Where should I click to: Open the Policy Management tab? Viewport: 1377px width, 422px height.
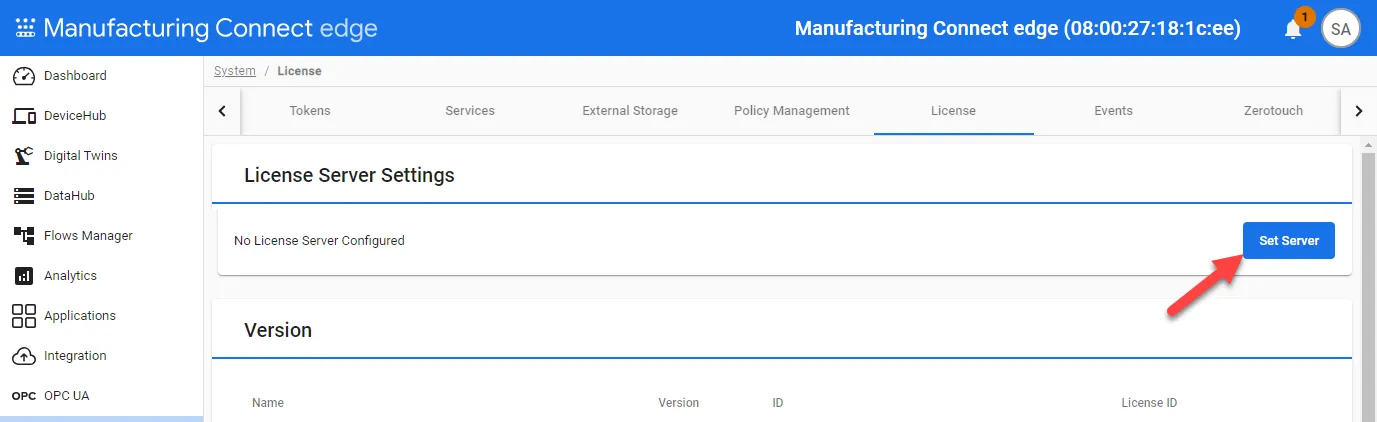coord(792,111)
